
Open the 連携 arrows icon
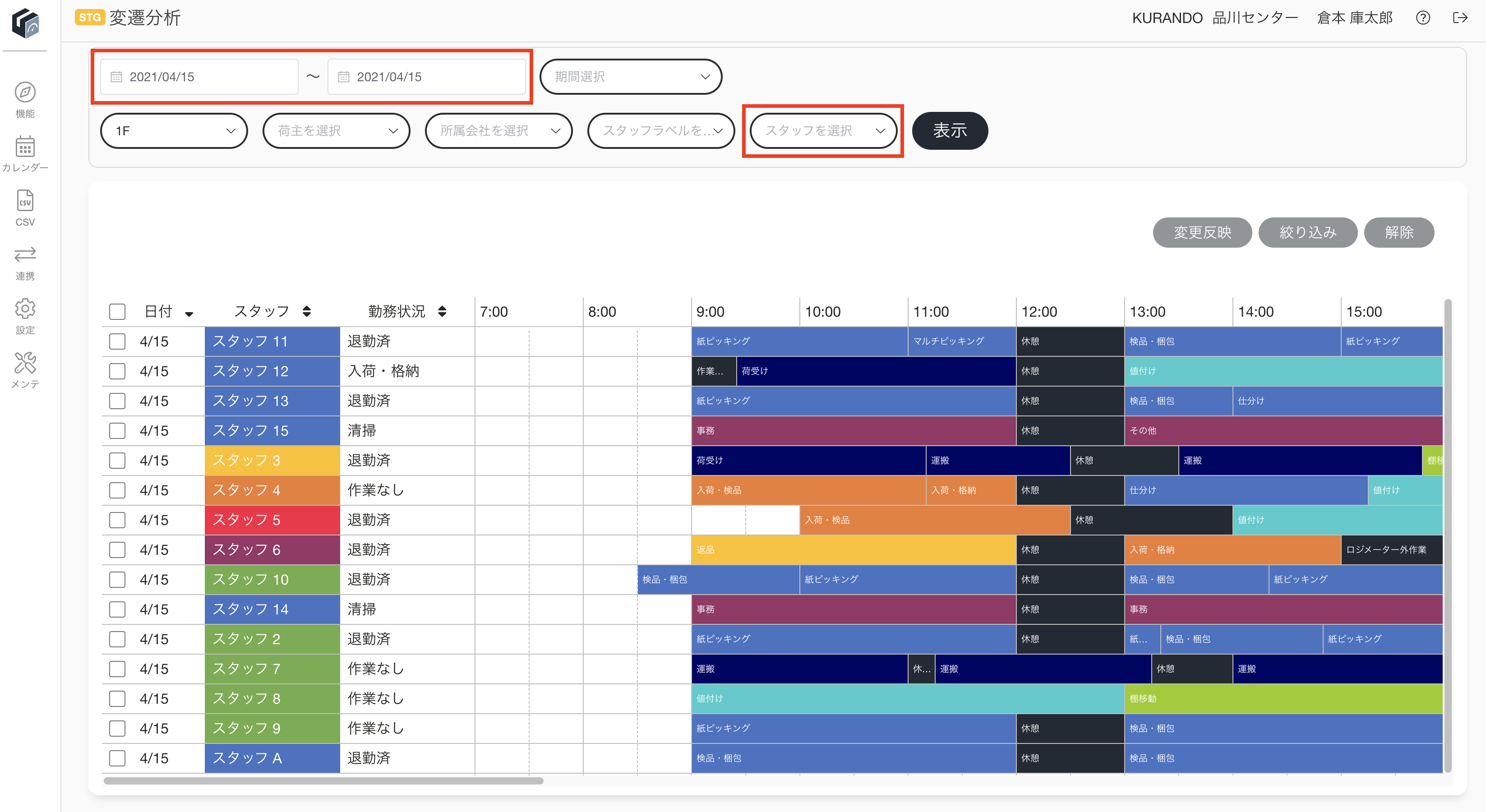[x=25, y=254]
